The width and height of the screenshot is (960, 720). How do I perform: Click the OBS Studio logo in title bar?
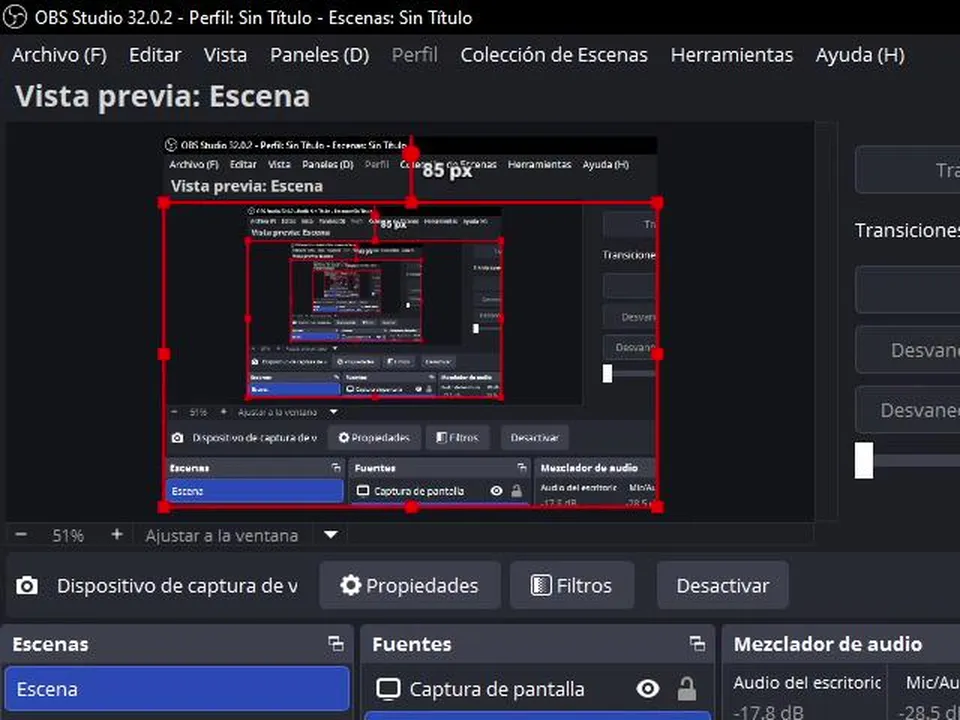[15, 17]
